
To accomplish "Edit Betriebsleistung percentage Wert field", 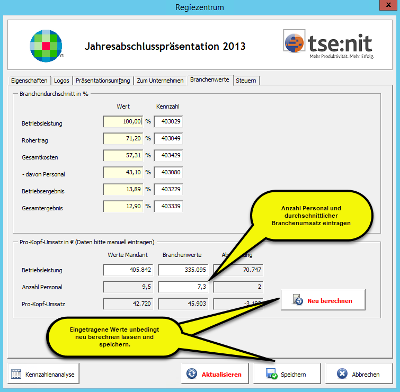I will click(x=123, y=122).
